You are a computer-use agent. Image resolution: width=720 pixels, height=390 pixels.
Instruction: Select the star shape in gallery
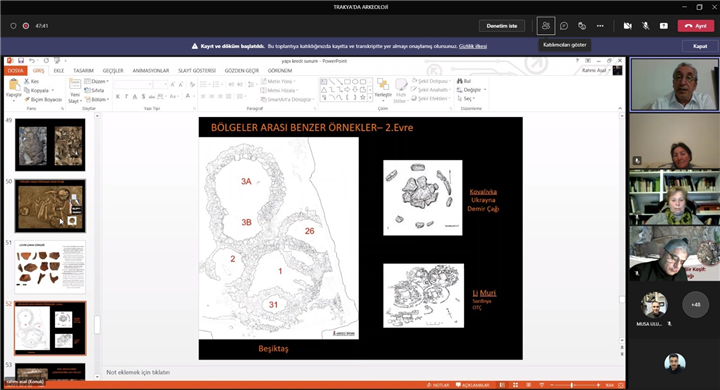pyautogui.click(x=363, y=97)
